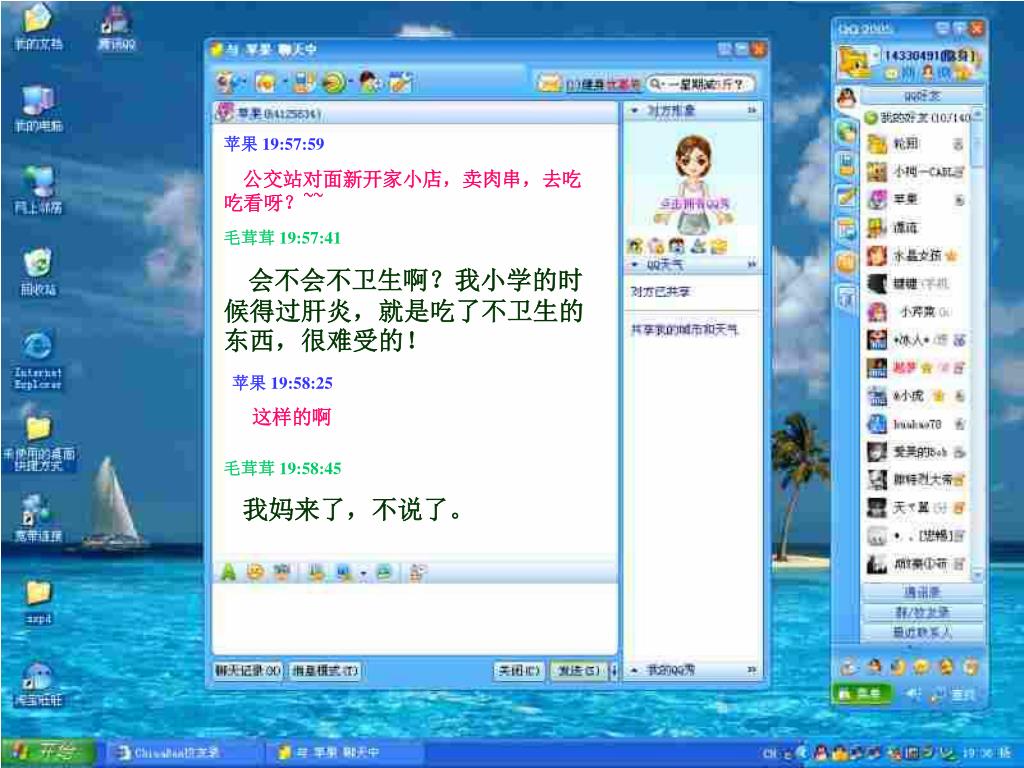Click first icon in QQ bottom shortcut row
Image resolution: width=1024 pixels, height=768 pixels.
click(847, 667)
